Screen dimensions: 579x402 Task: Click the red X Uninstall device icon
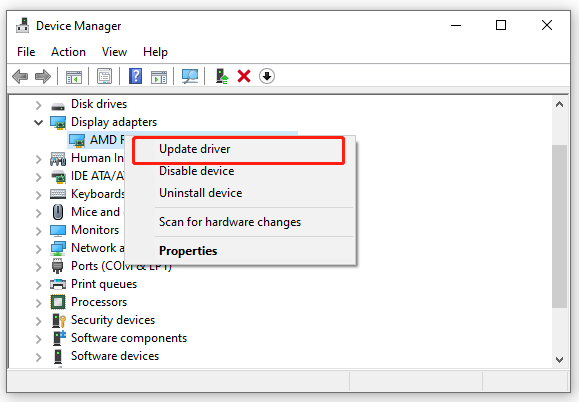pos(244,76)
